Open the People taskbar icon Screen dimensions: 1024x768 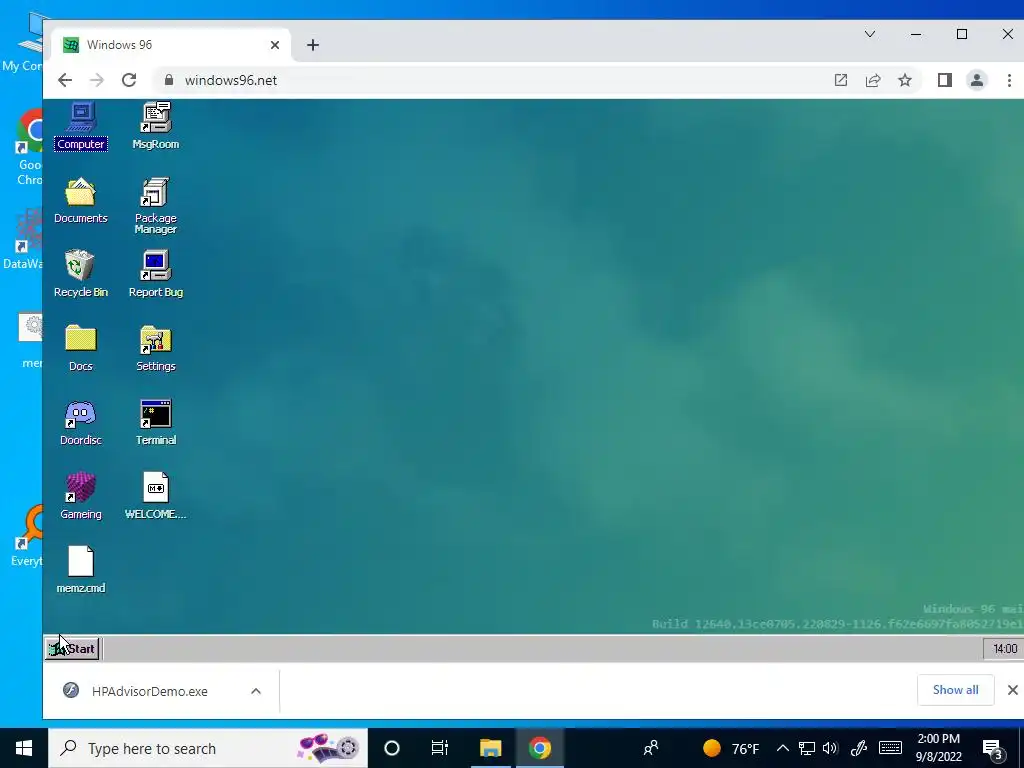point(651,748)
